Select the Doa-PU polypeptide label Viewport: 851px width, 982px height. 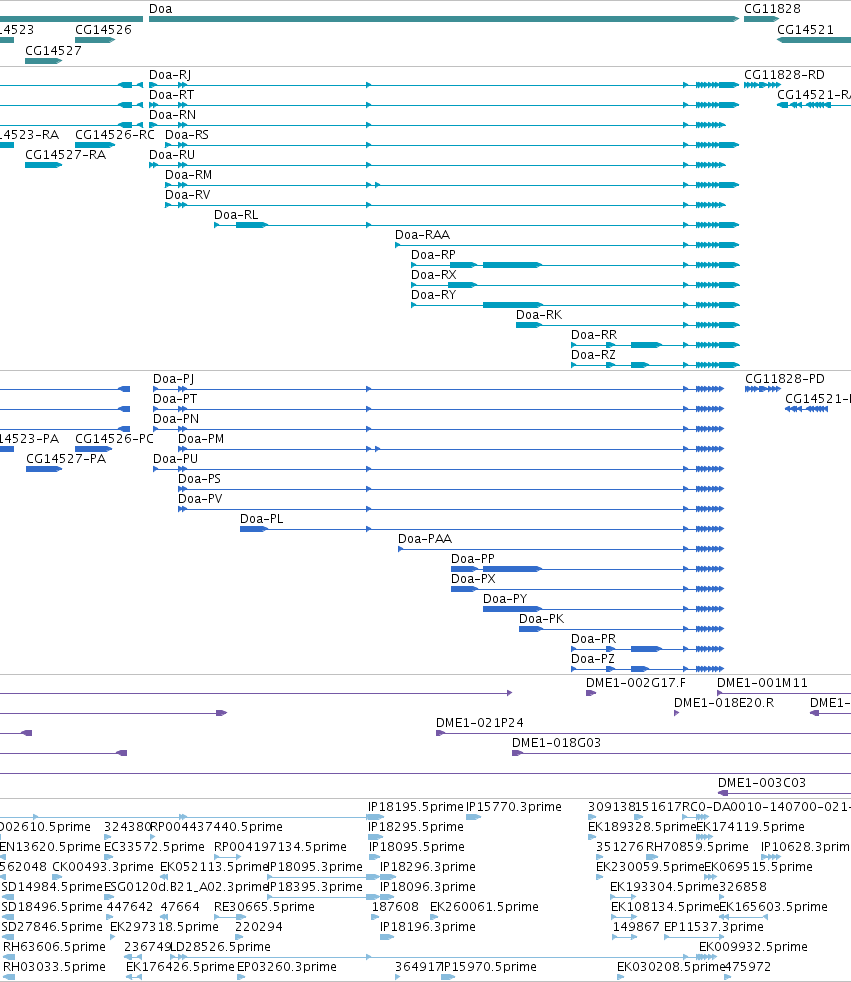pyautogui.click(x=175, y=459)
